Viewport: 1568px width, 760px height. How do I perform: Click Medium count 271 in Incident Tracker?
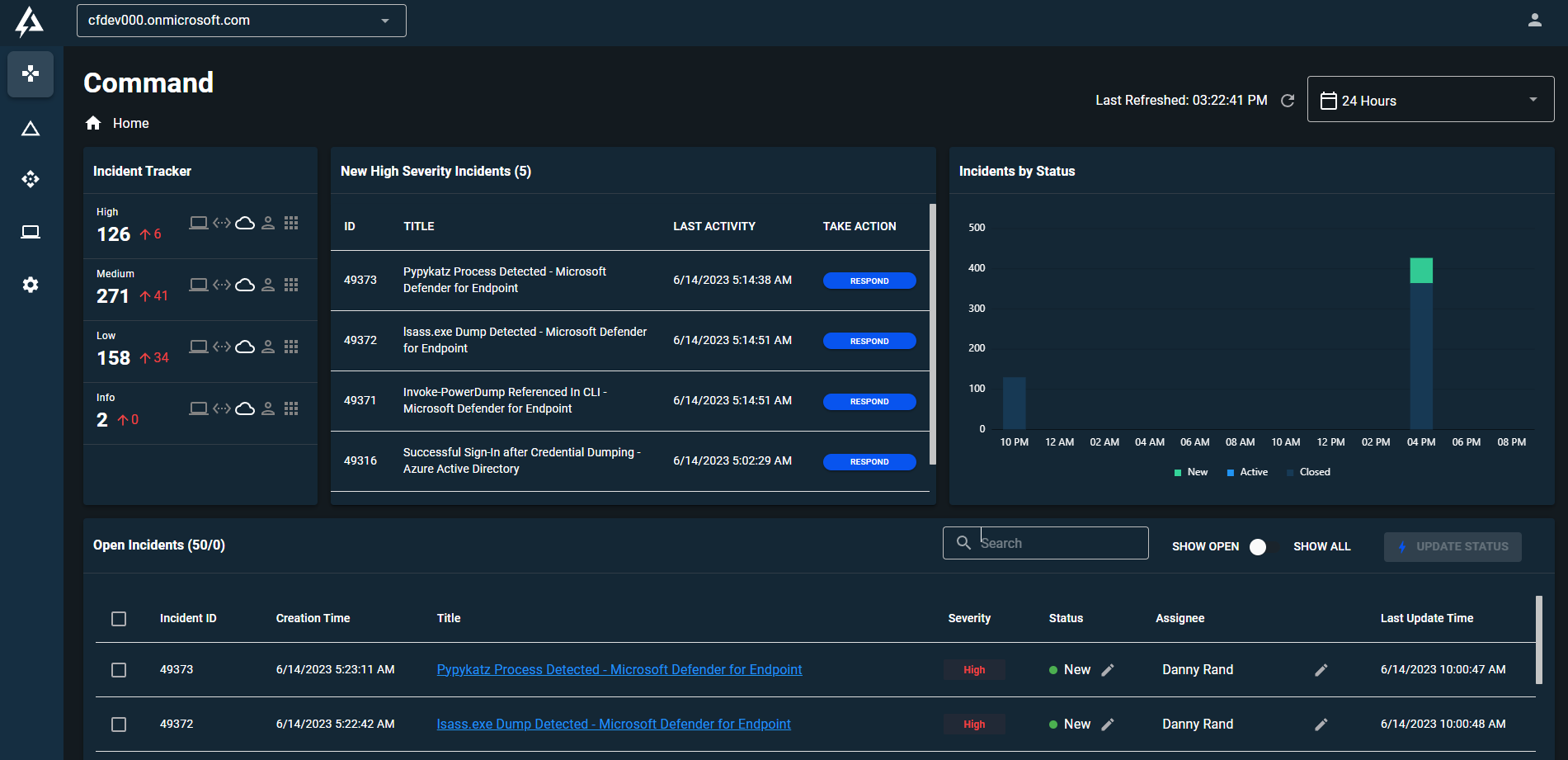point(113,296)
